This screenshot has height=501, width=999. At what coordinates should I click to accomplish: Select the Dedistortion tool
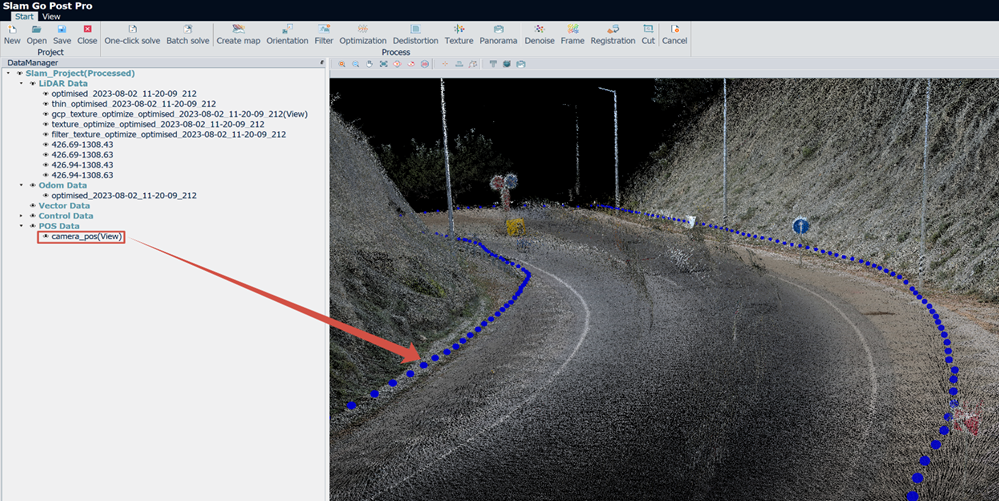coord(415,34)
